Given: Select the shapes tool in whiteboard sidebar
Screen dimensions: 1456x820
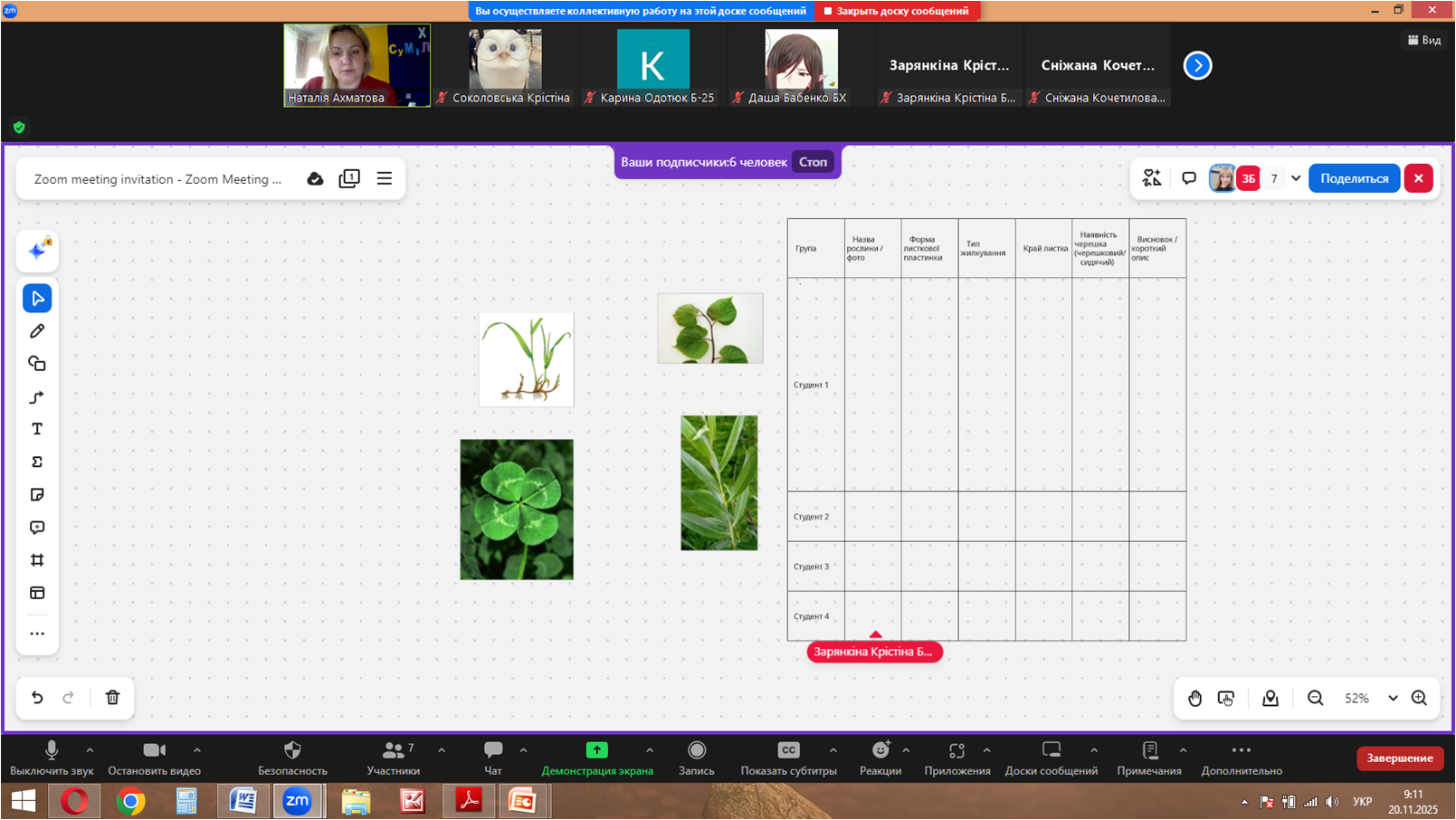Looking at the screenshot, I should 37,364.
